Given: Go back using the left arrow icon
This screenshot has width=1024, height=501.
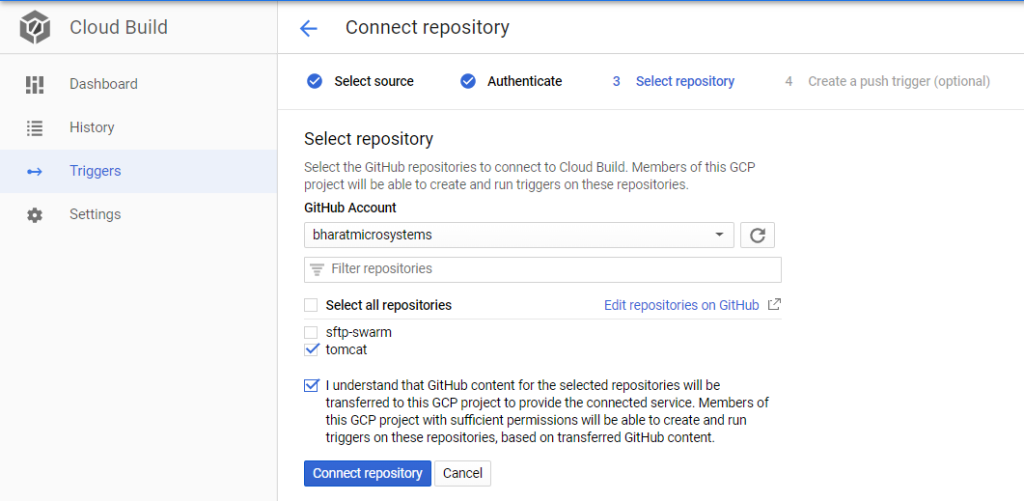Looking at the screenshot, I should (x=308, y=28).
